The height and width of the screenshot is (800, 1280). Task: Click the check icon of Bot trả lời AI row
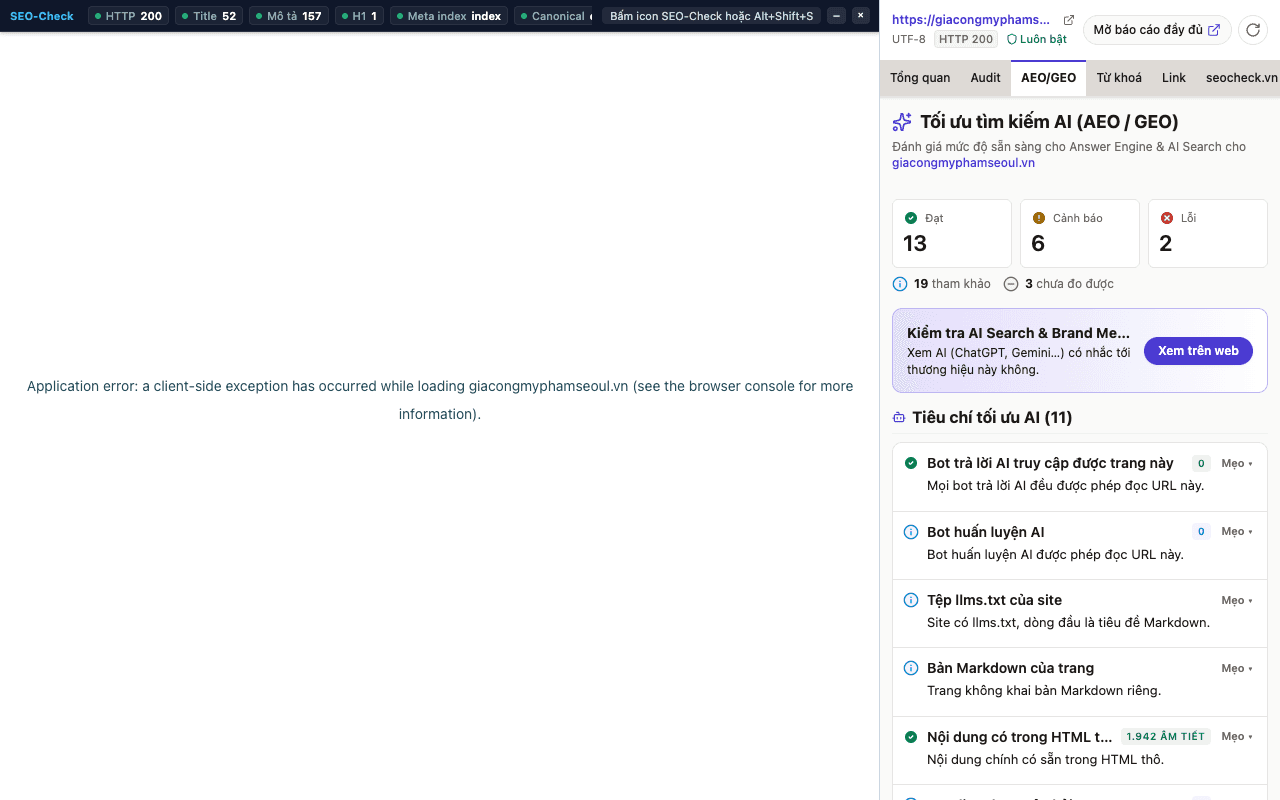[911, 463]
